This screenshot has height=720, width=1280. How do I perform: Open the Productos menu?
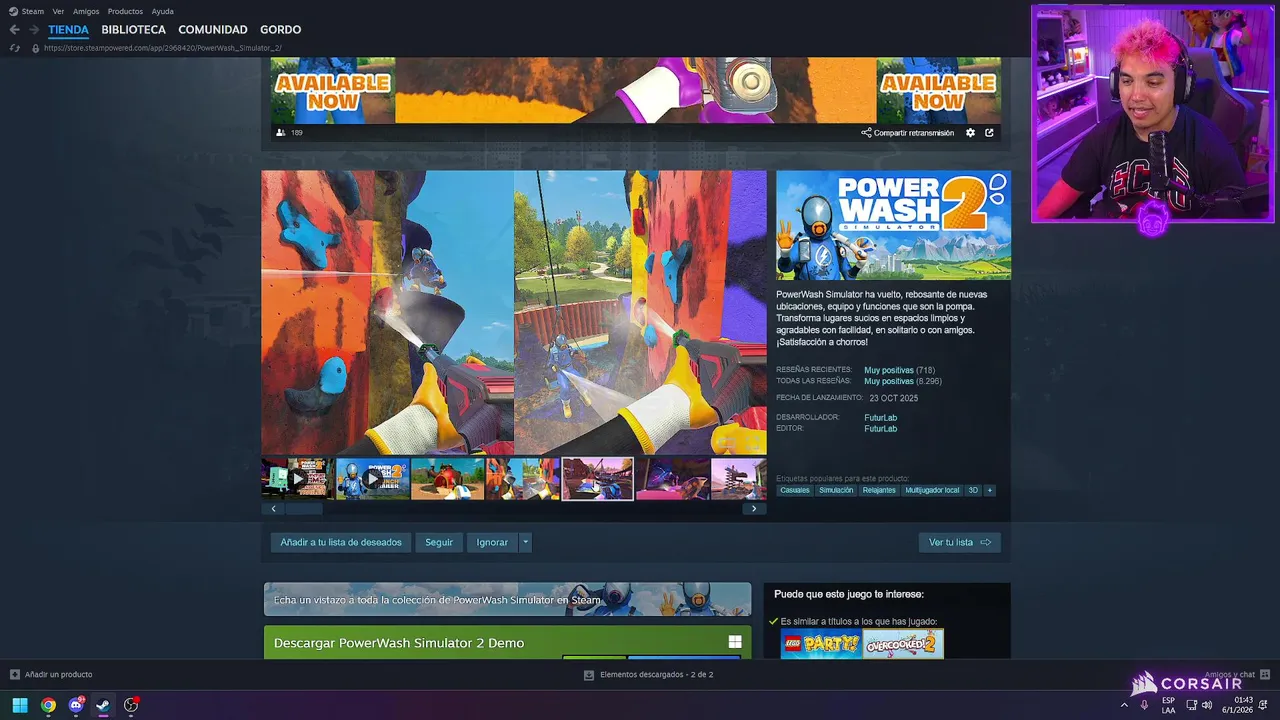pos(125,11)
